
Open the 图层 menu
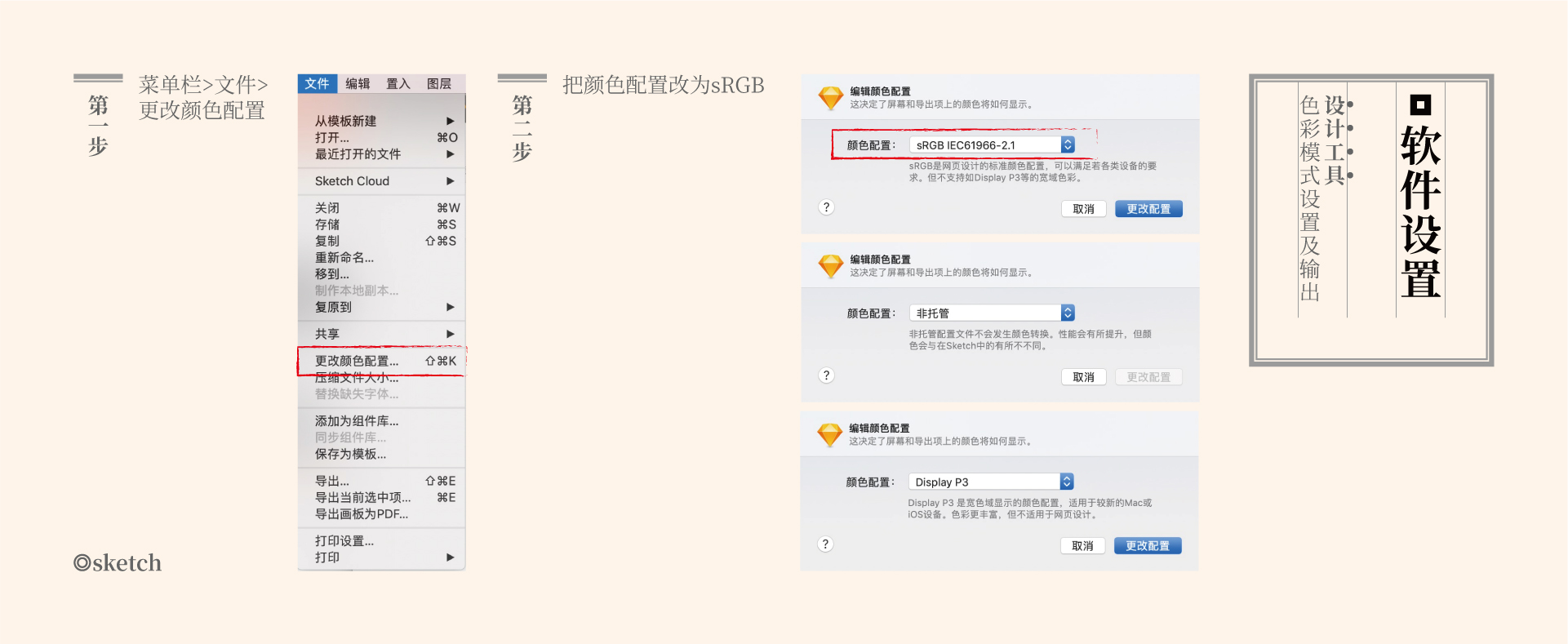(439, 83)
